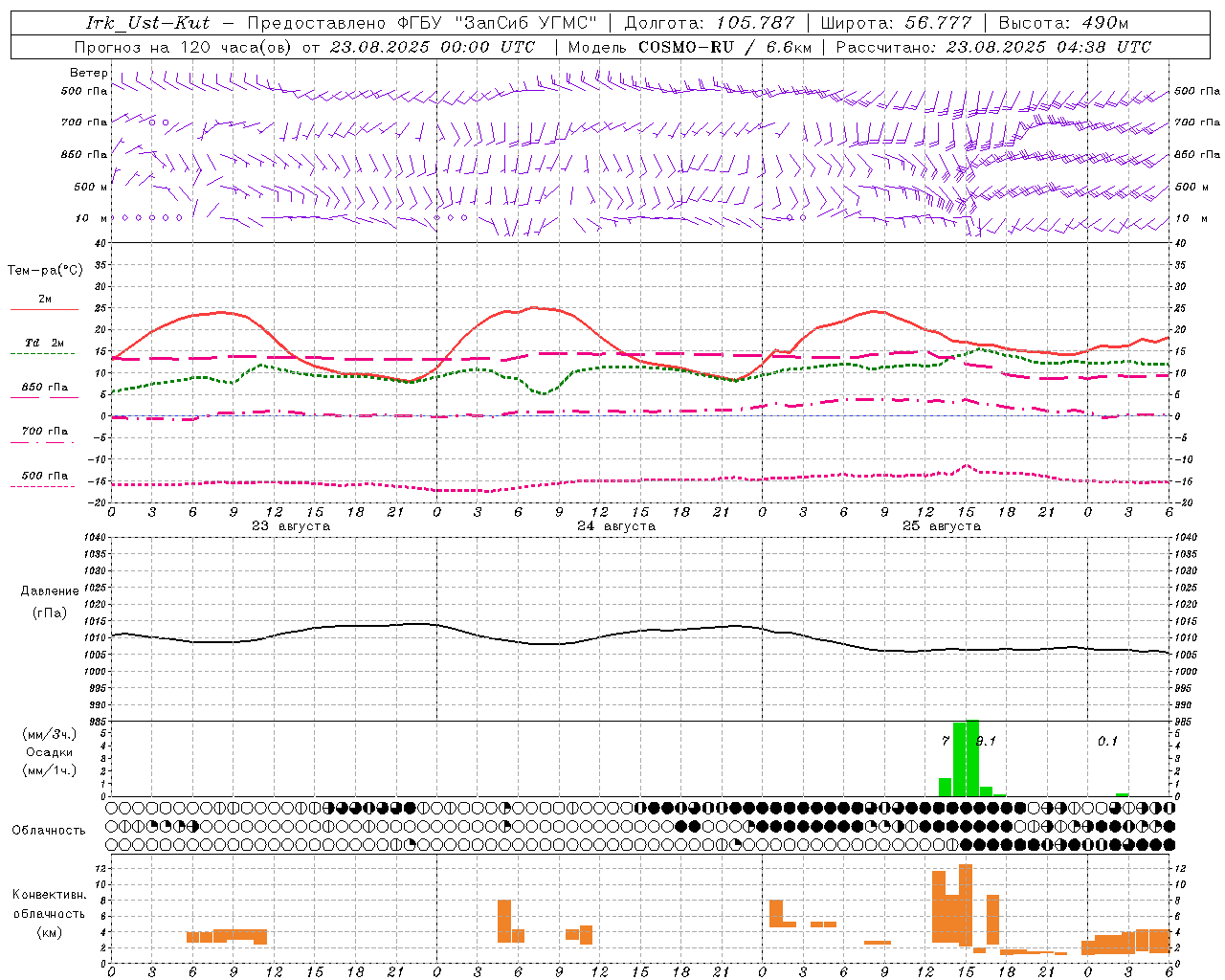Click the dash-dot line sample under '700 гПа' legend

(x=44, y=442)
